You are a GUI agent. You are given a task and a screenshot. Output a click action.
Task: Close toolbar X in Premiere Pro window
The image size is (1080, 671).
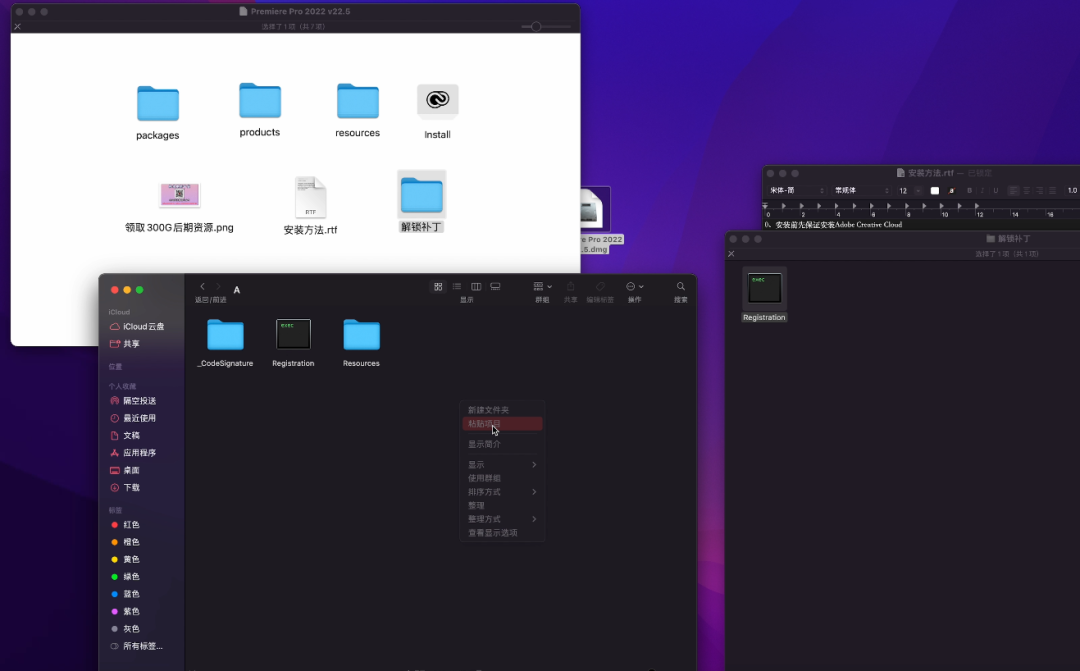[17, 26]
